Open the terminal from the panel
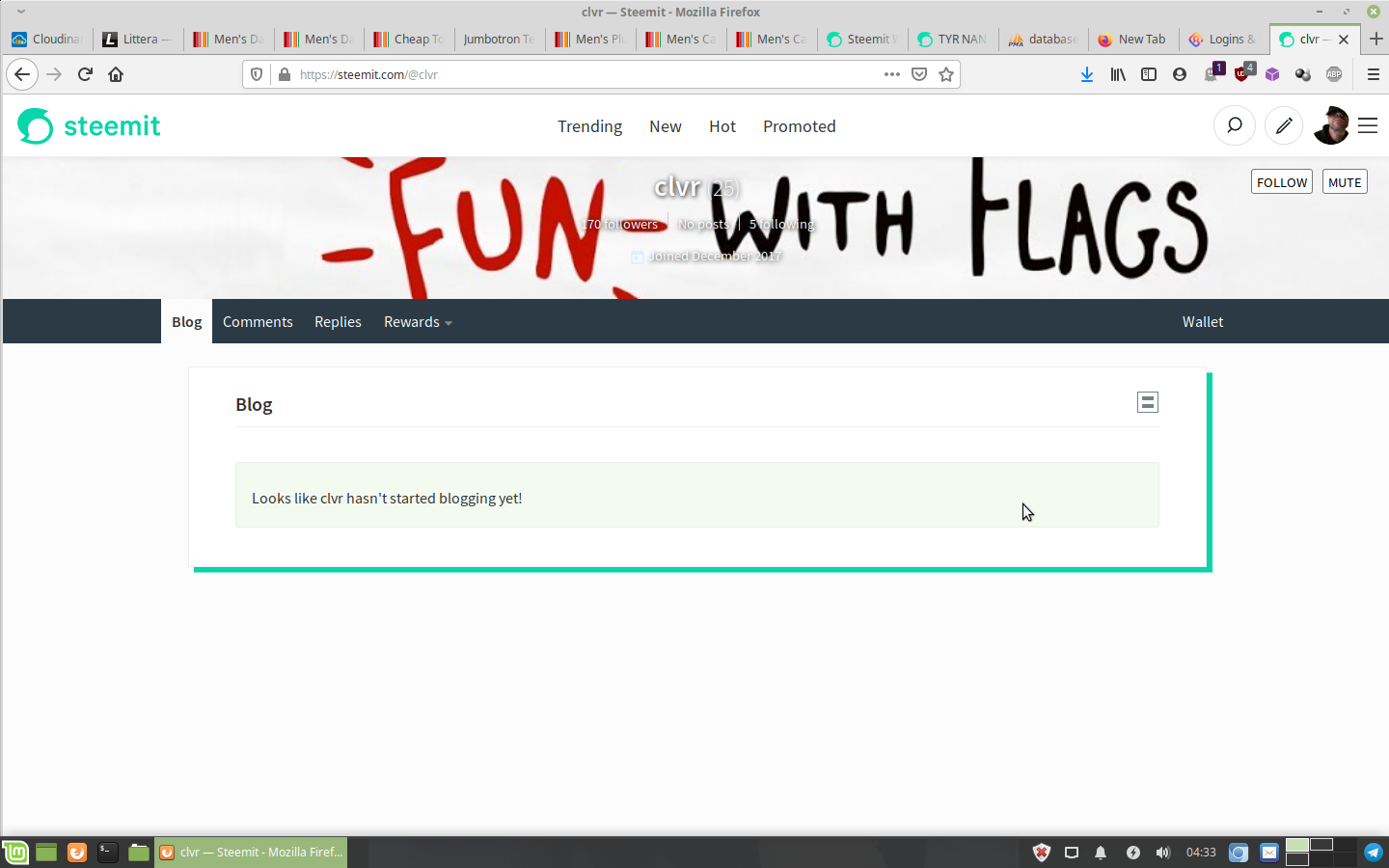Viewport: 1389px width, 868px height. coord(108,853)
